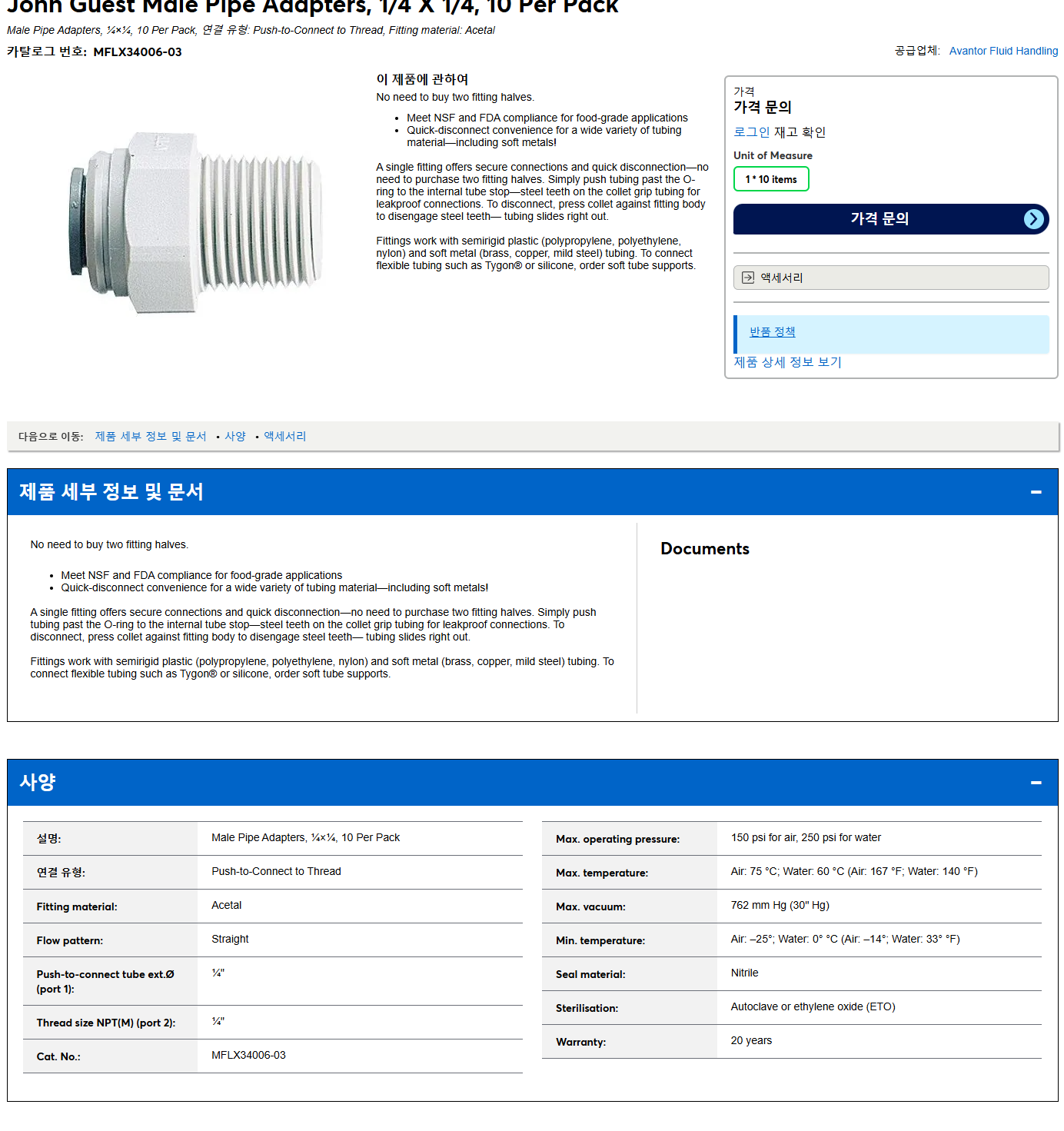Jump to 제품 세부 정보 및 문서 anchor
Viewport: 1064px width, 1131px height.
point(151,436)
